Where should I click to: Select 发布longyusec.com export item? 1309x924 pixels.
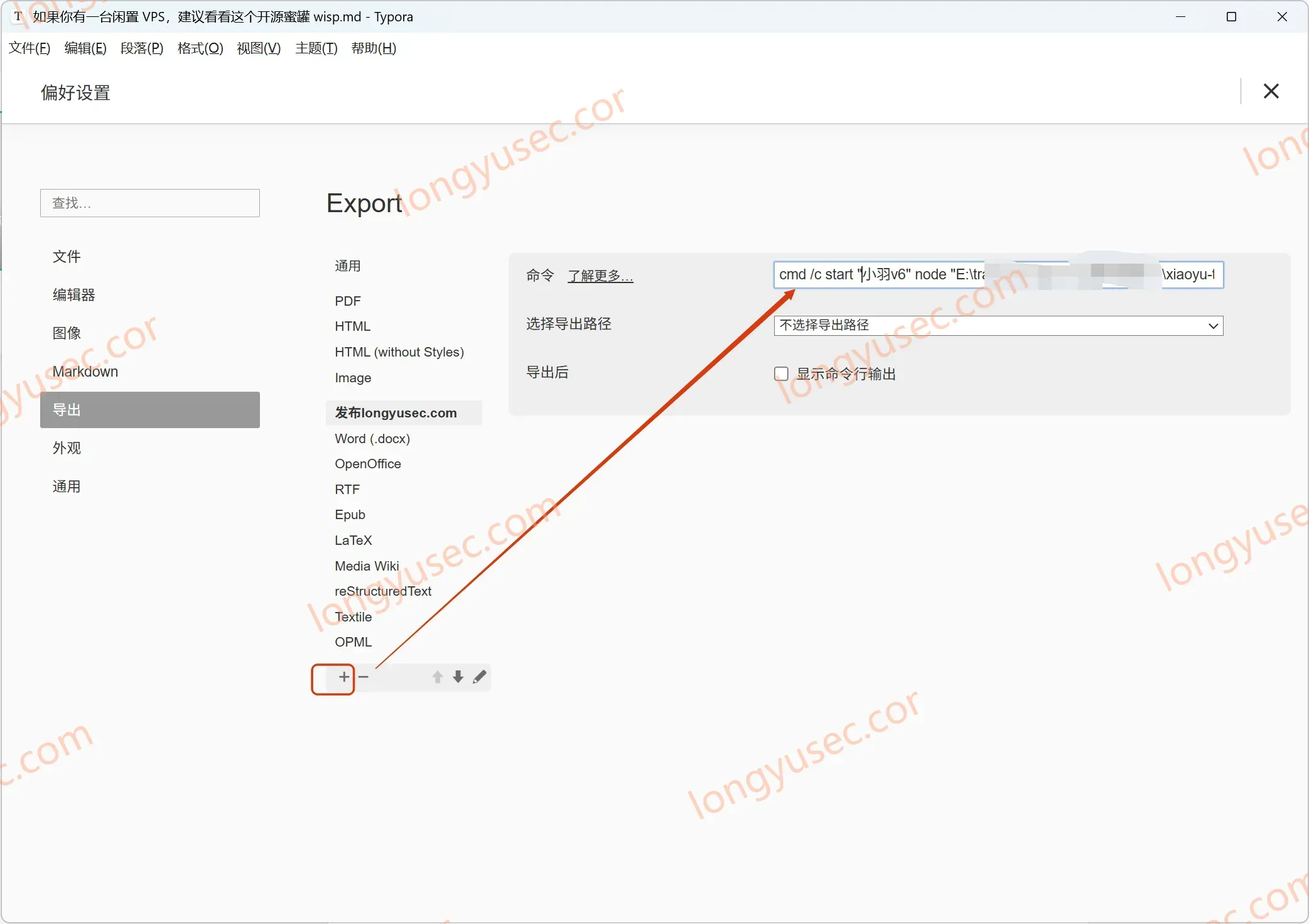[x=404, y=413]
